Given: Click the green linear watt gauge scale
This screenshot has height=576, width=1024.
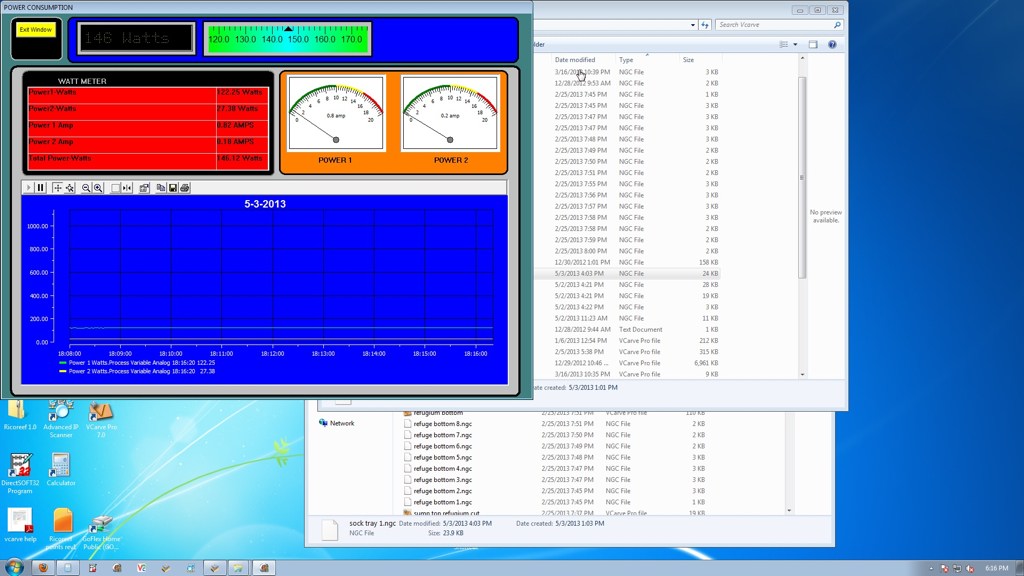Looking at the screenshot, I should (x=287, y=39).
